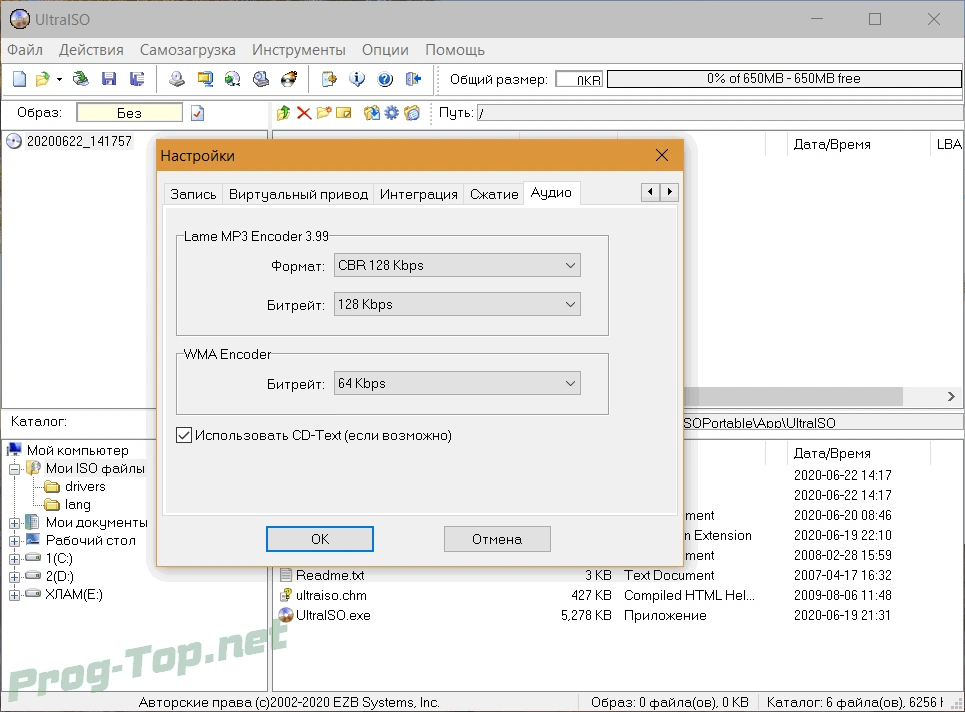Screen dimensions: 965x712
Task: Switch to the Виртуальный привод tab
Action: tap(298, 194)
